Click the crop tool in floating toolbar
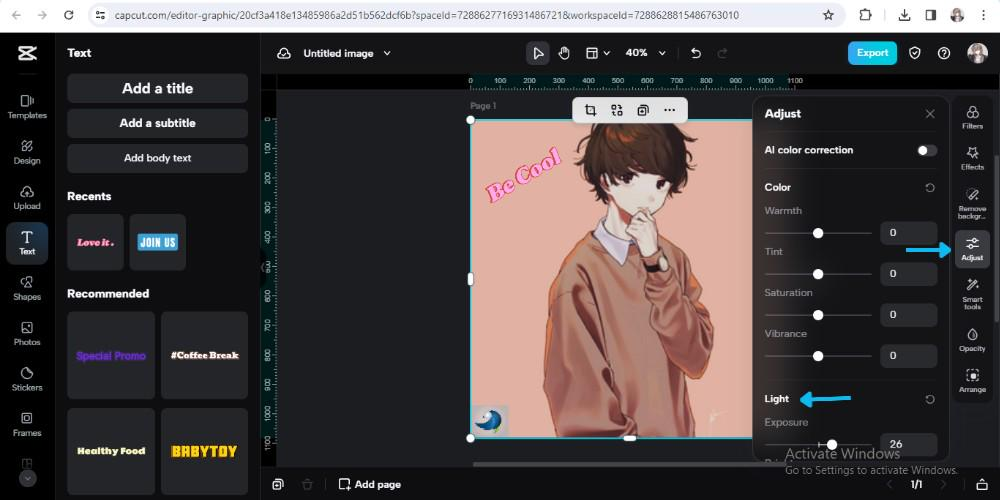The height and width of the screenshot is (500, 1000). point(591,110)
